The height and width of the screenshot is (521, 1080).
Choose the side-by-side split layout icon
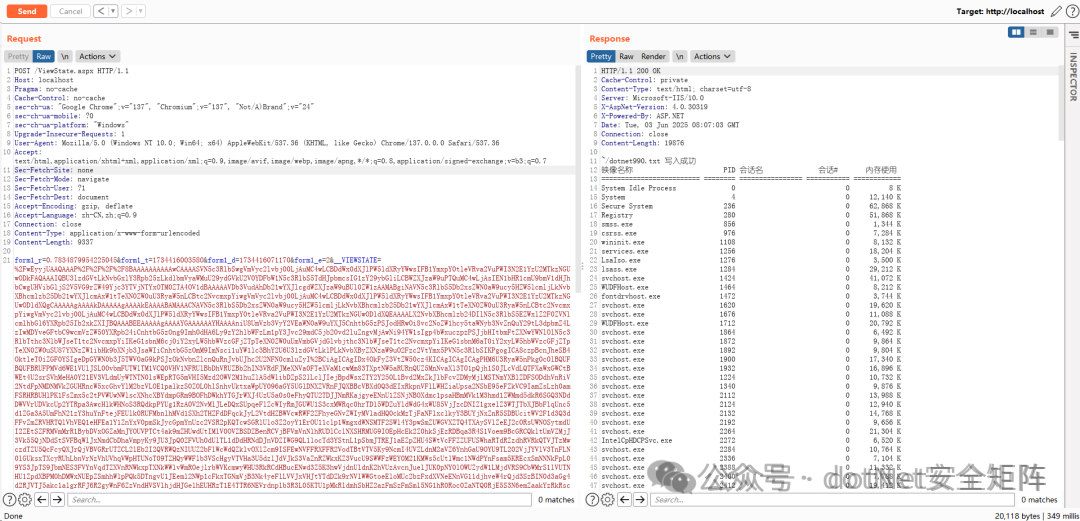point(1016,32)
